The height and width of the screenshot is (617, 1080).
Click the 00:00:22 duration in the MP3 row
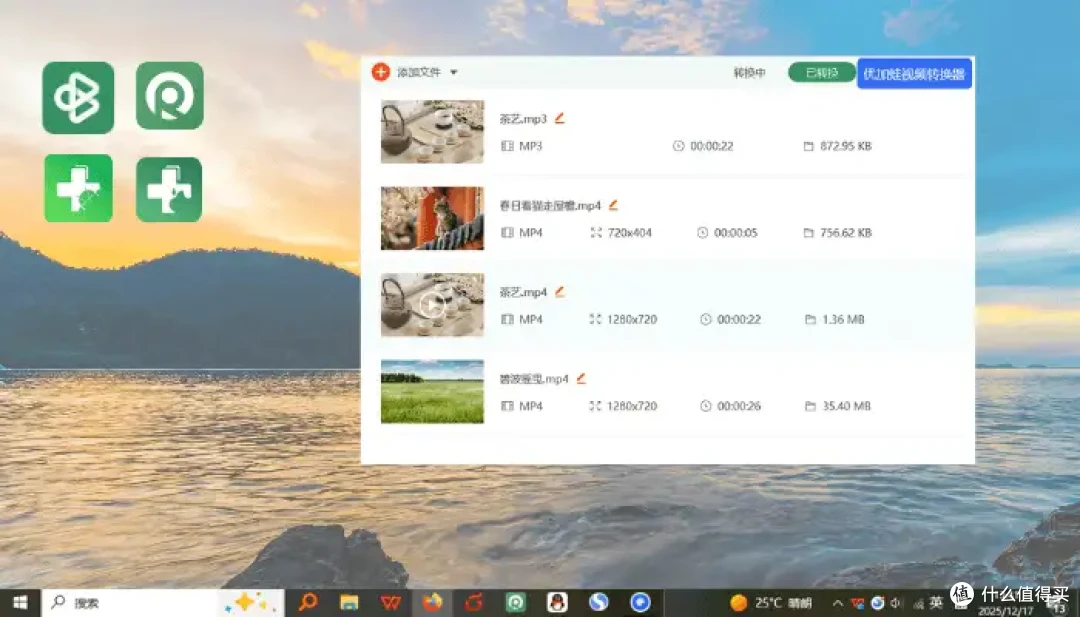pyautogui.click(x=712, y=146)
